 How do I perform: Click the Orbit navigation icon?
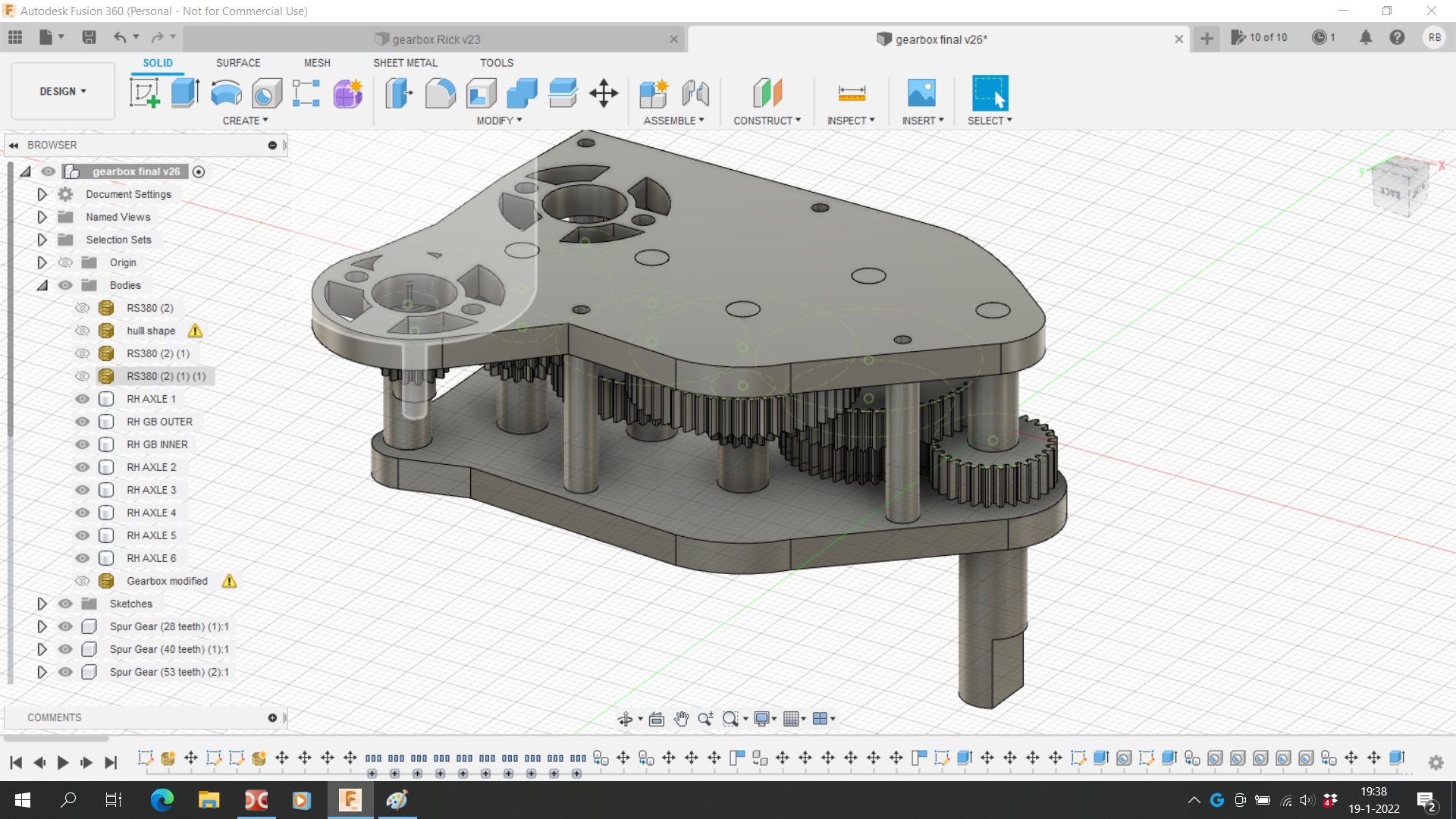click(625, 719)
